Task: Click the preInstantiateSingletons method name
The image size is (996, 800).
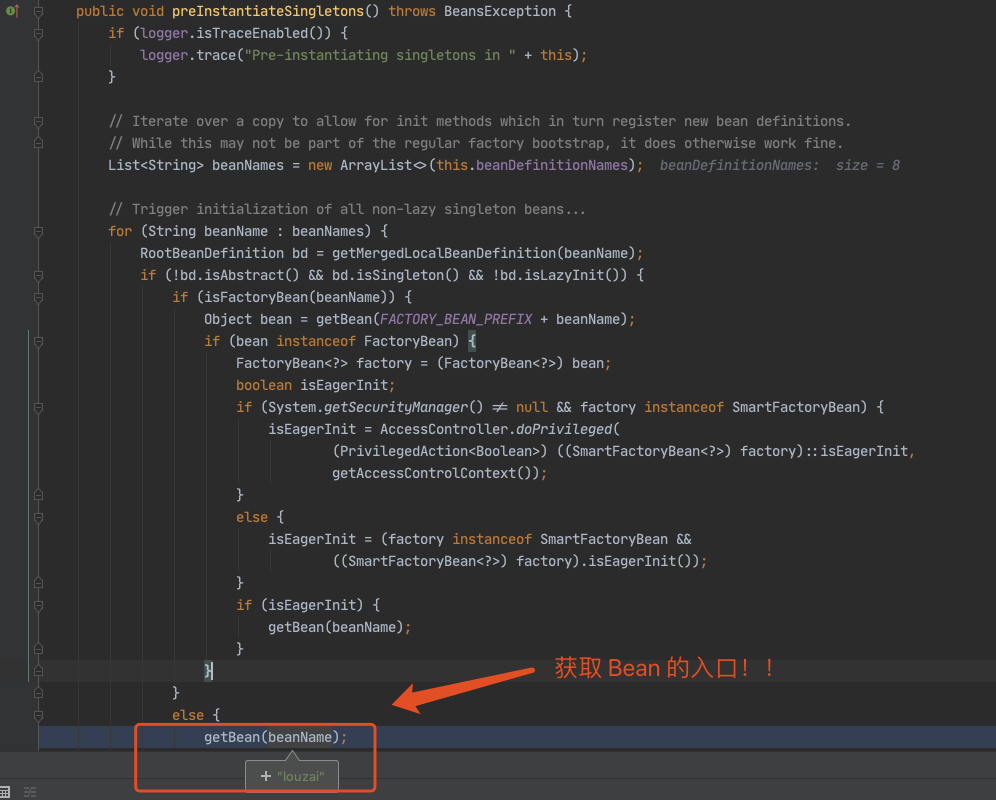Action: tap(267, 11)
